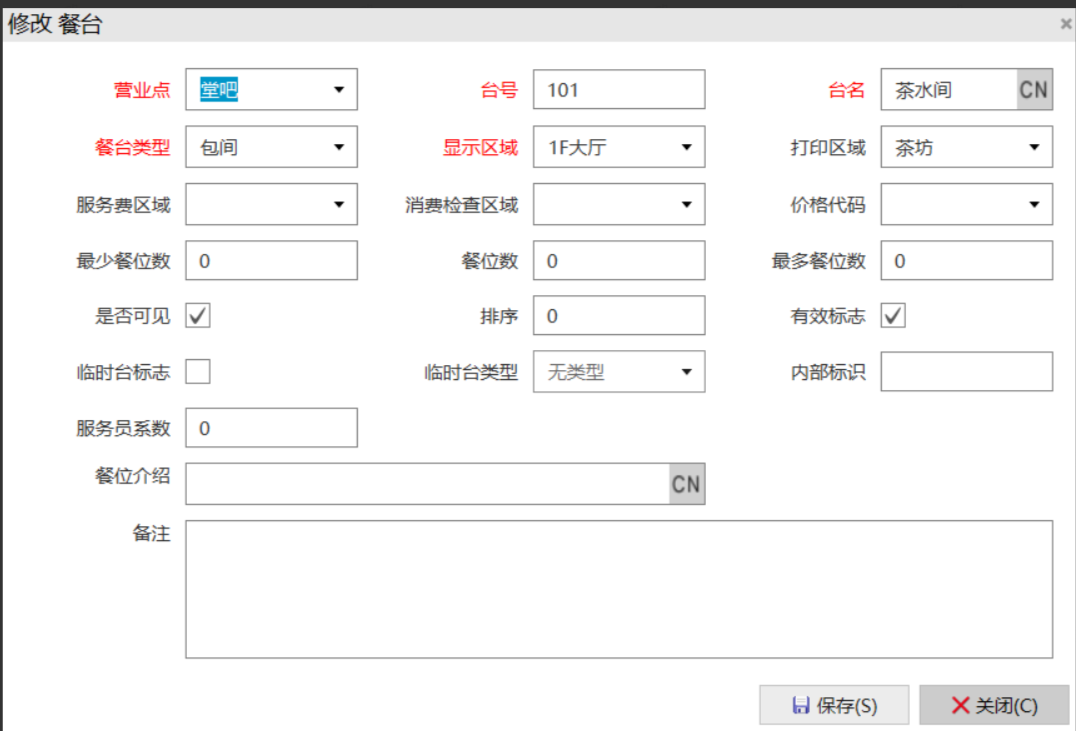Click the 保存(S) button
1076x731 pixels.
(834, 705)
